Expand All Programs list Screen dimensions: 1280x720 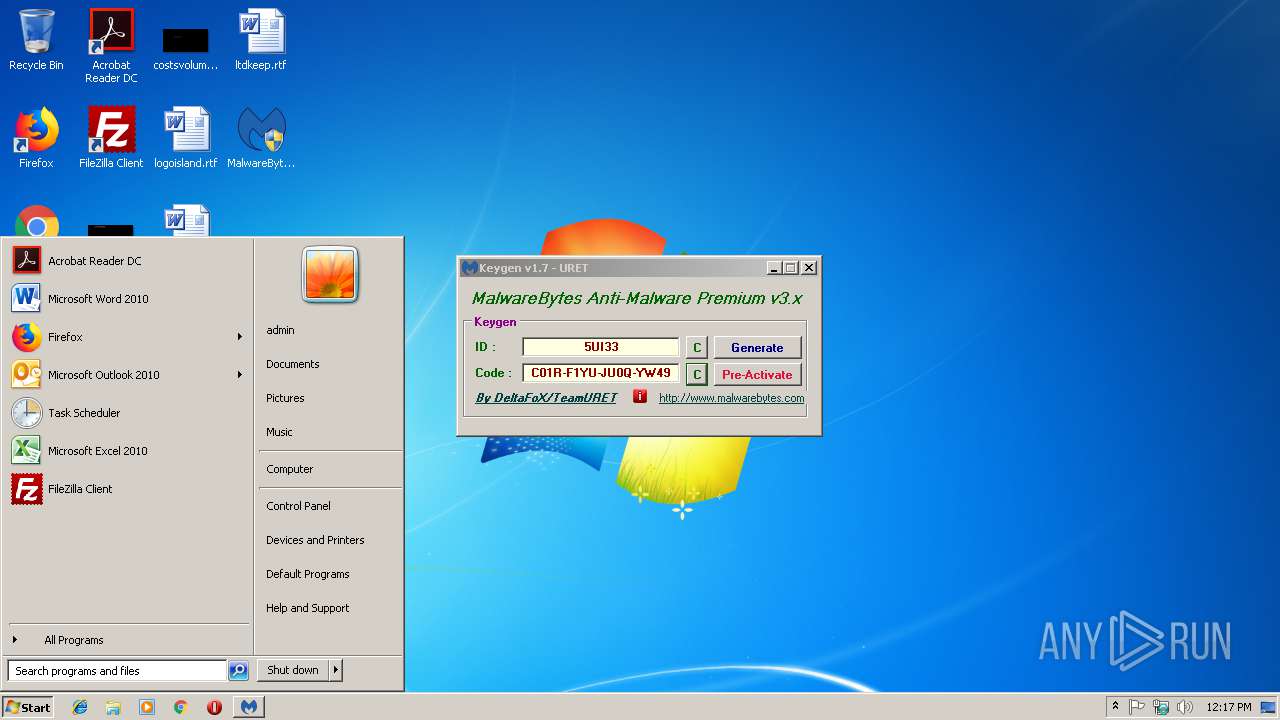(128, 640)
